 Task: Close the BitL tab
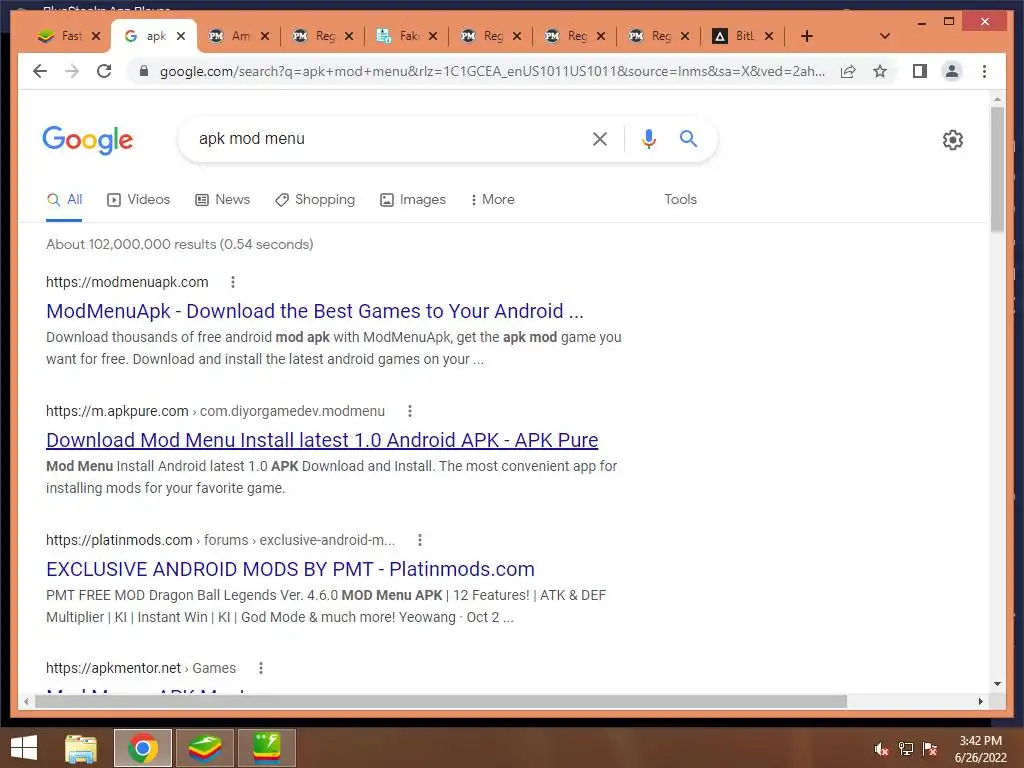click(769, 36)
